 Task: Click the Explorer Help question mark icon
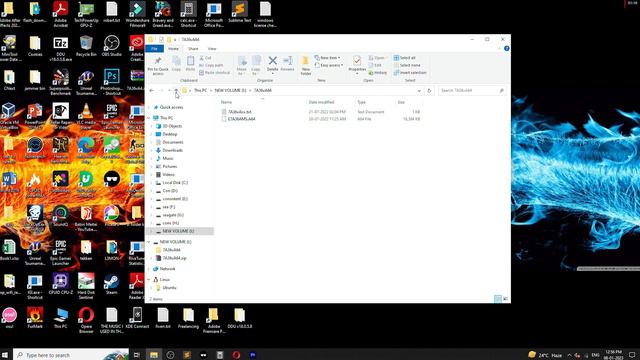coord(507,49)
